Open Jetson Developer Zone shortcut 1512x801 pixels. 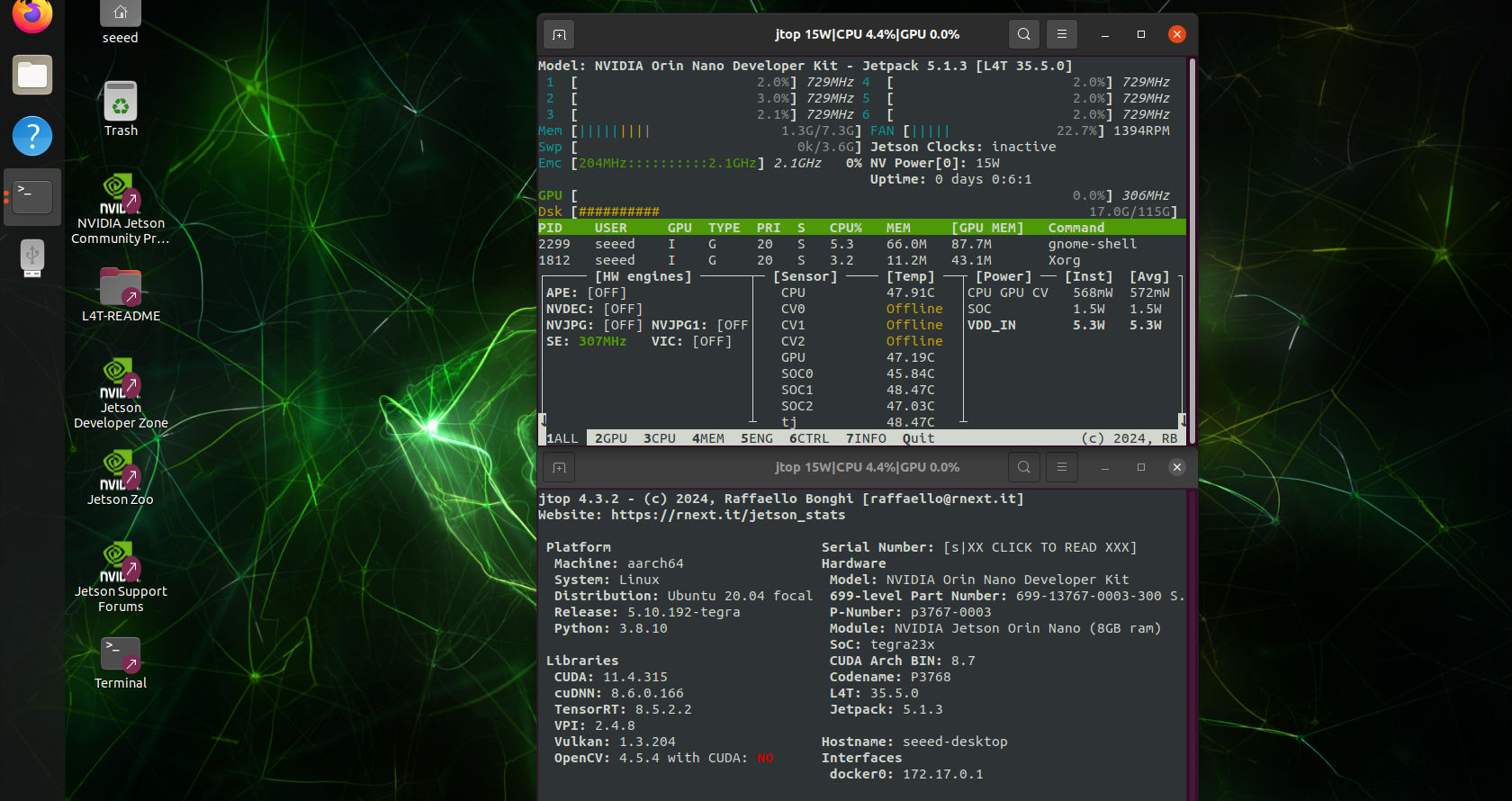(121, 394)
